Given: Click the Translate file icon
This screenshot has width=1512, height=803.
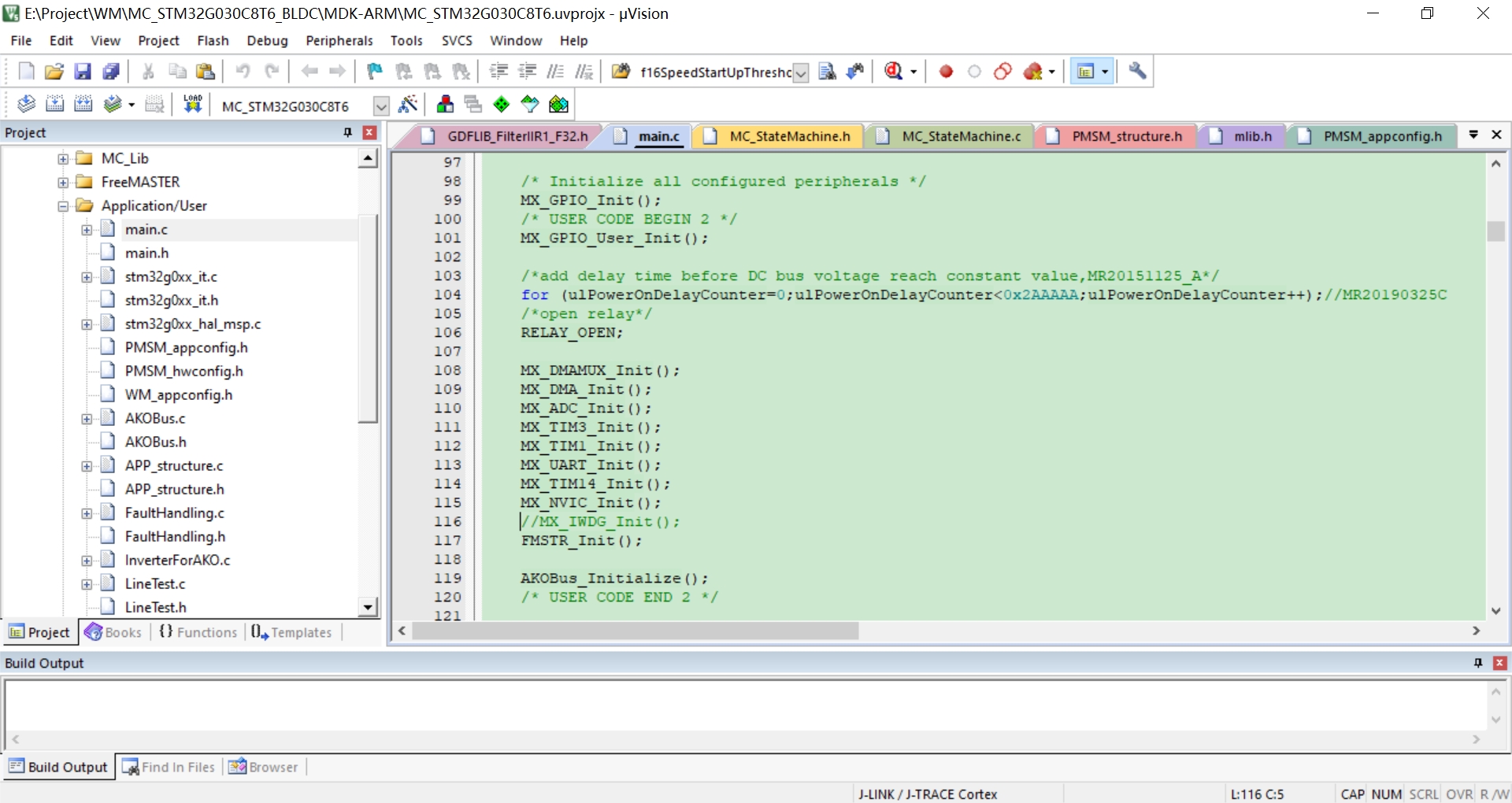Looking at the screenshot, I should click(26, 105).
